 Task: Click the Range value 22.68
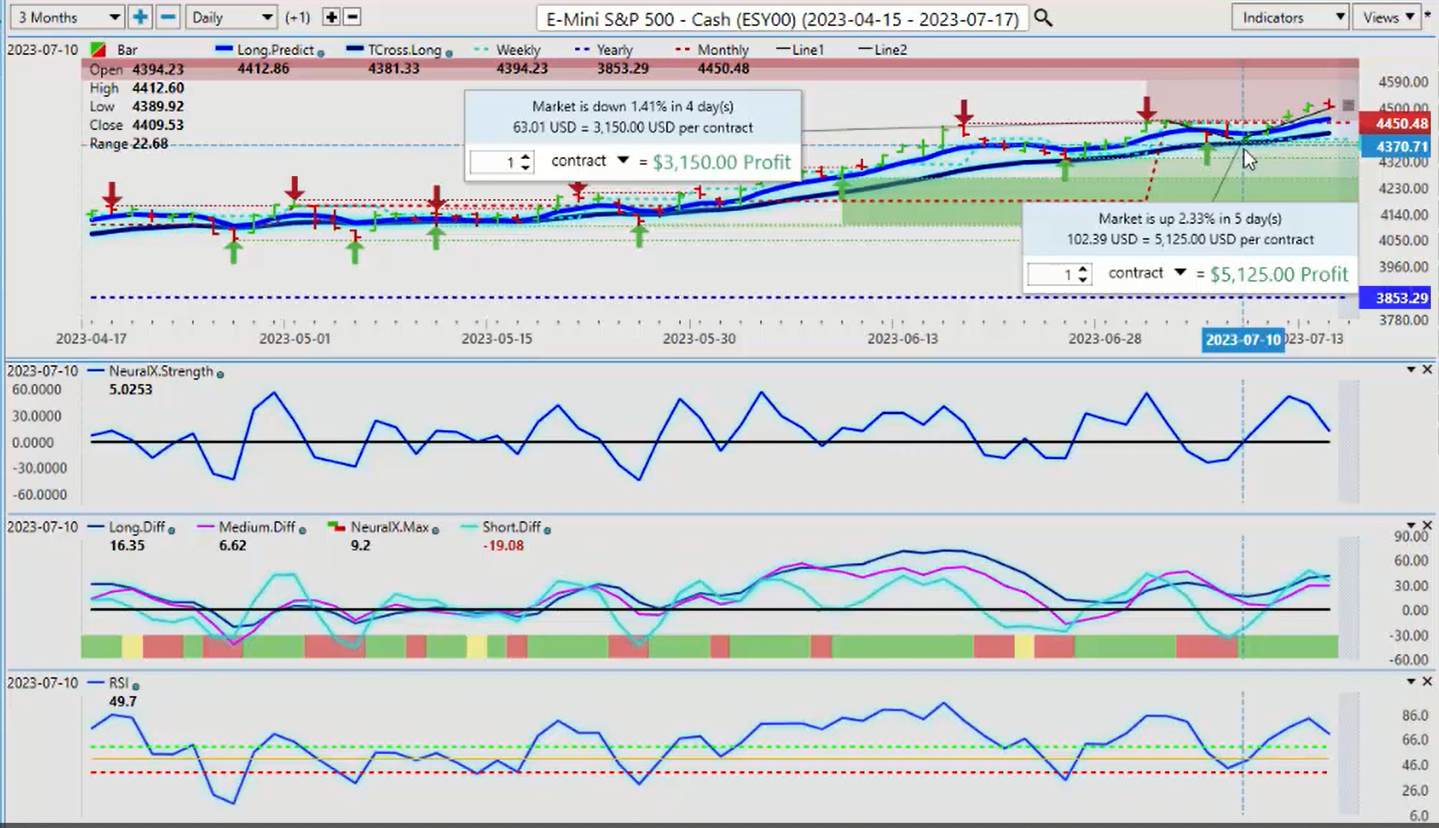coord(149,144)
